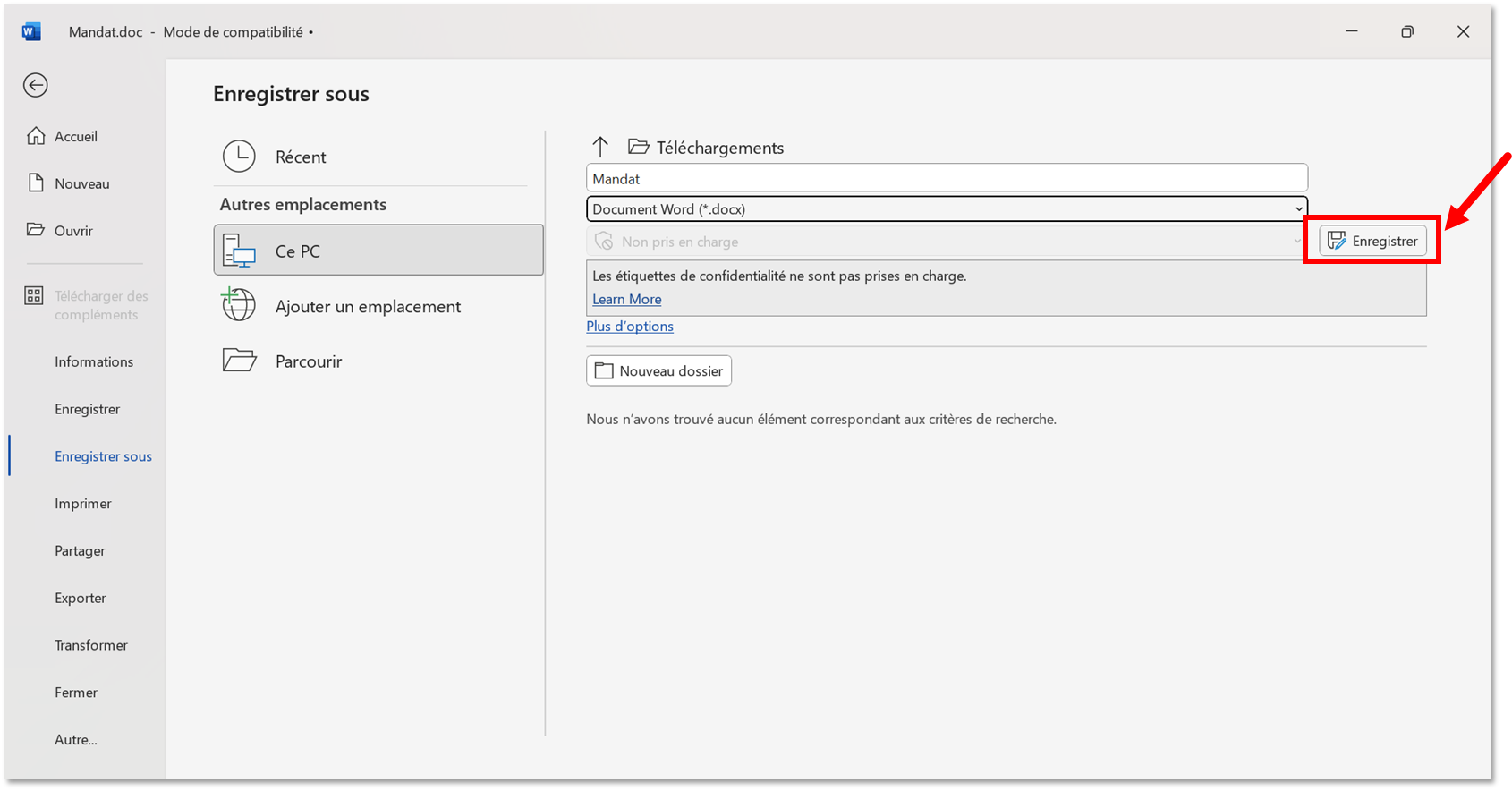The height and width of the screenshot is (791, 1512).
Task: Click the Autres emplacements heading
Action: pyautogui.click(x=303, y=204)
